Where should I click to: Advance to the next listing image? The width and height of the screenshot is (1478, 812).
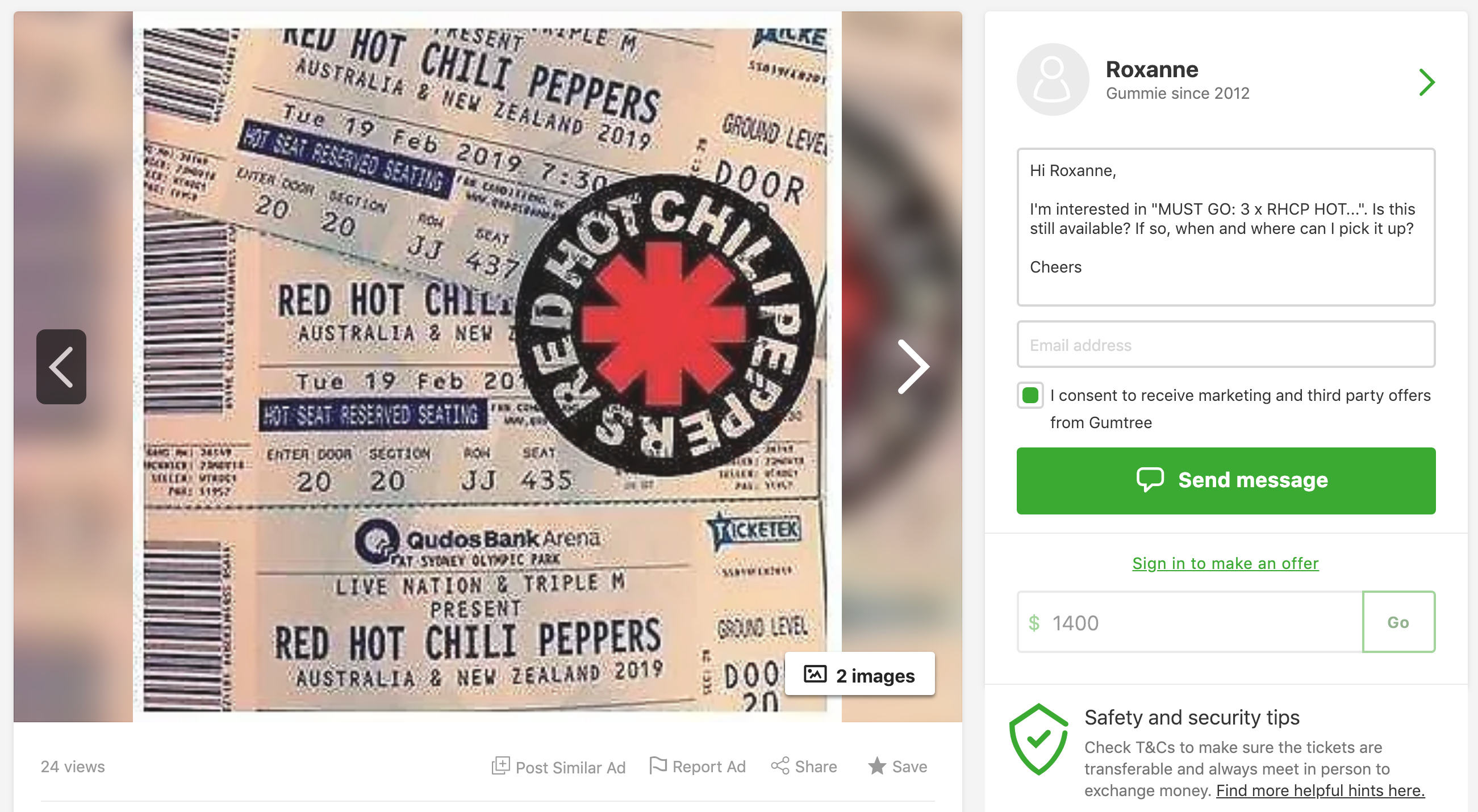[x=912, y=366]
